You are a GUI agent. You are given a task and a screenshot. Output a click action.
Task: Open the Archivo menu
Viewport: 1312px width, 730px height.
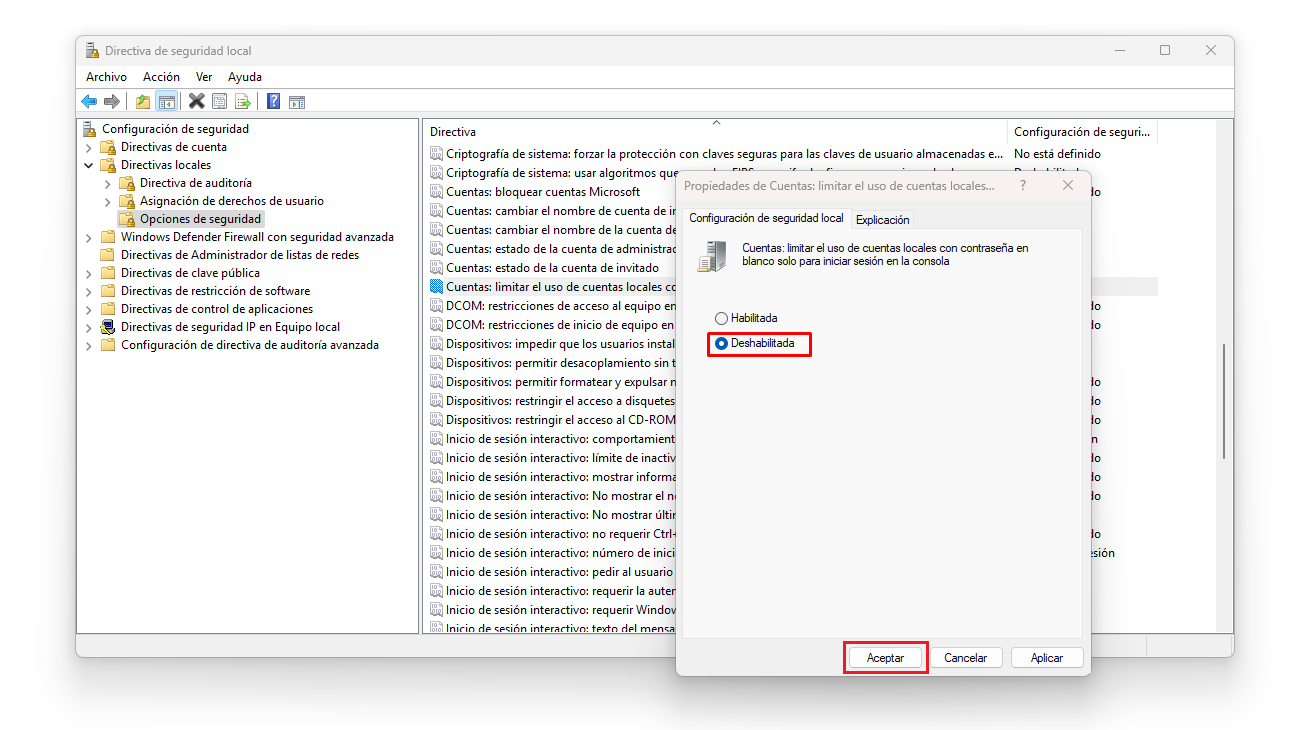pyautogui.click(x=106, y=77)
